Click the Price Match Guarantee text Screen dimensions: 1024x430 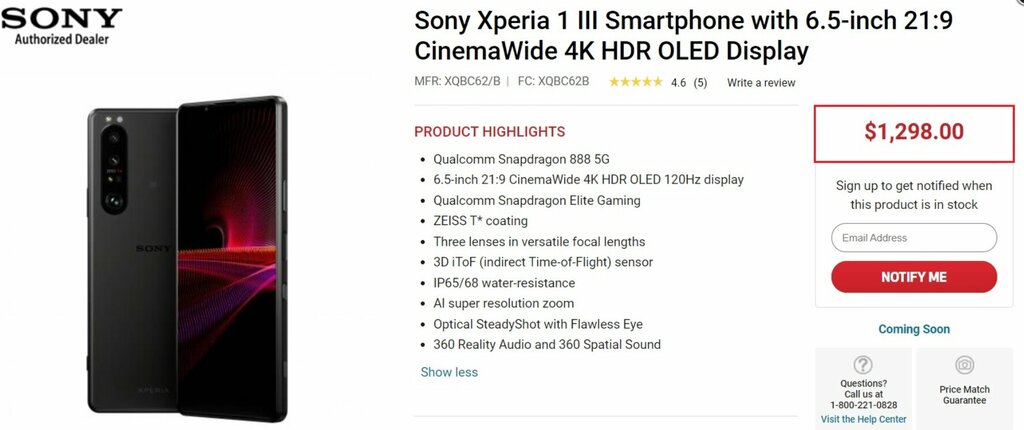pos(964,395)
